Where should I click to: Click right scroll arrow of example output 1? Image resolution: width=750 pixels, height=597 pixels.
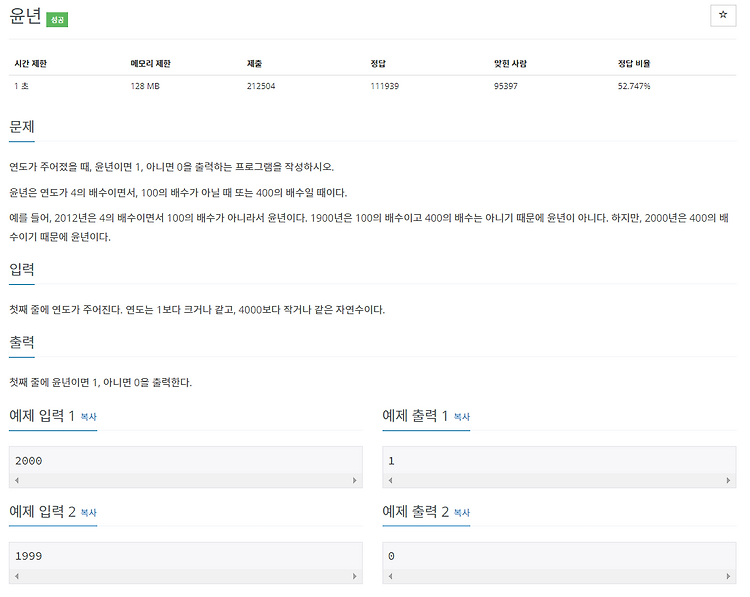pos(728,480)
